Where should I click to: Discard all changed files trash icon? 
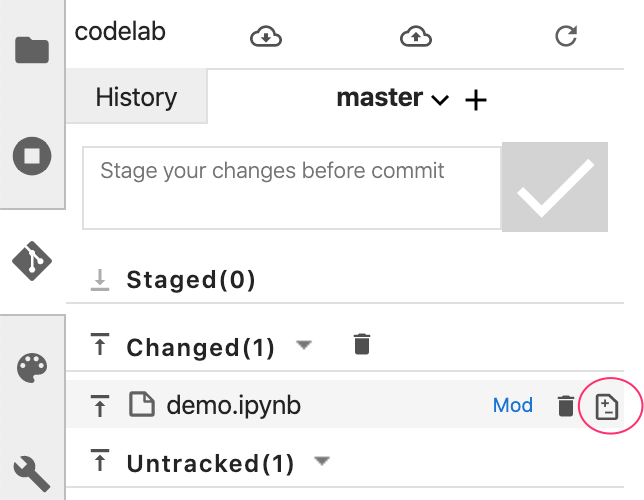362,345
